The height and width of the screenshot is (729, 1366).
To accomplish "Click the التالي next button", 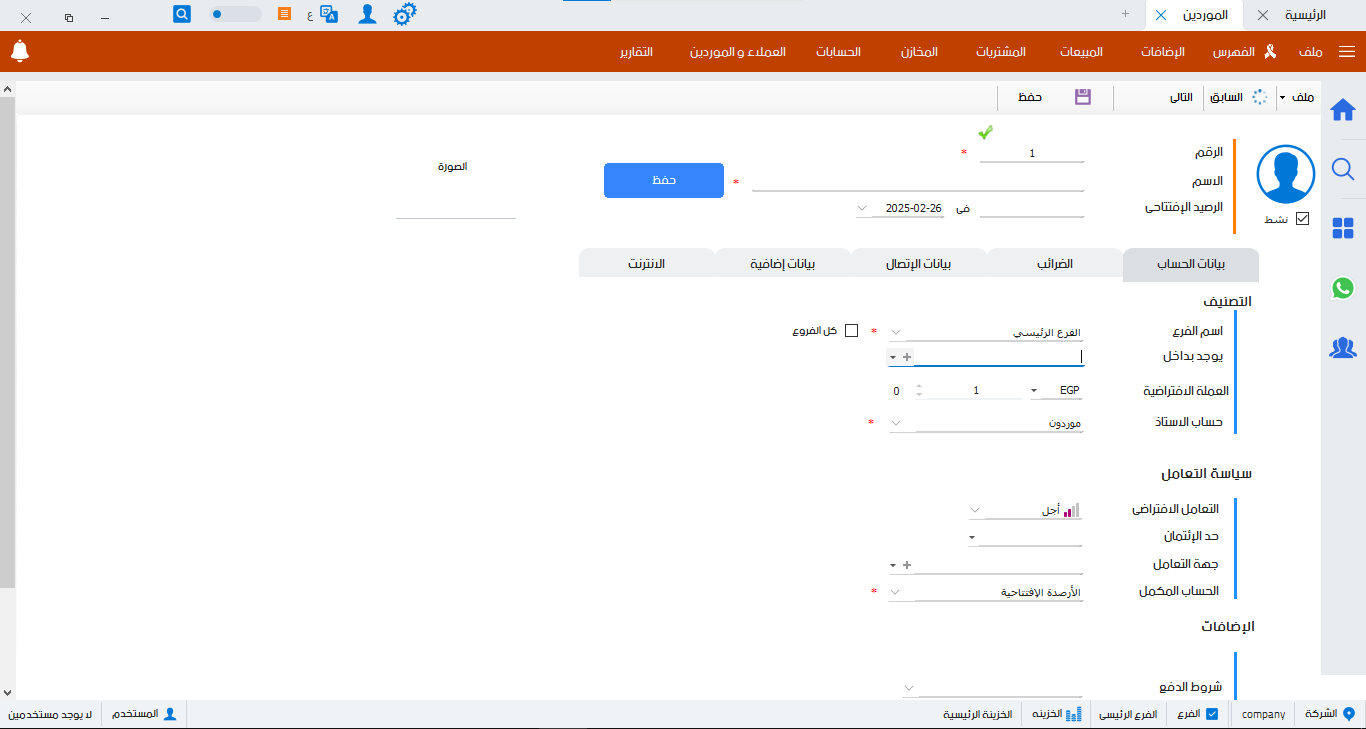I will (1181, 97).
